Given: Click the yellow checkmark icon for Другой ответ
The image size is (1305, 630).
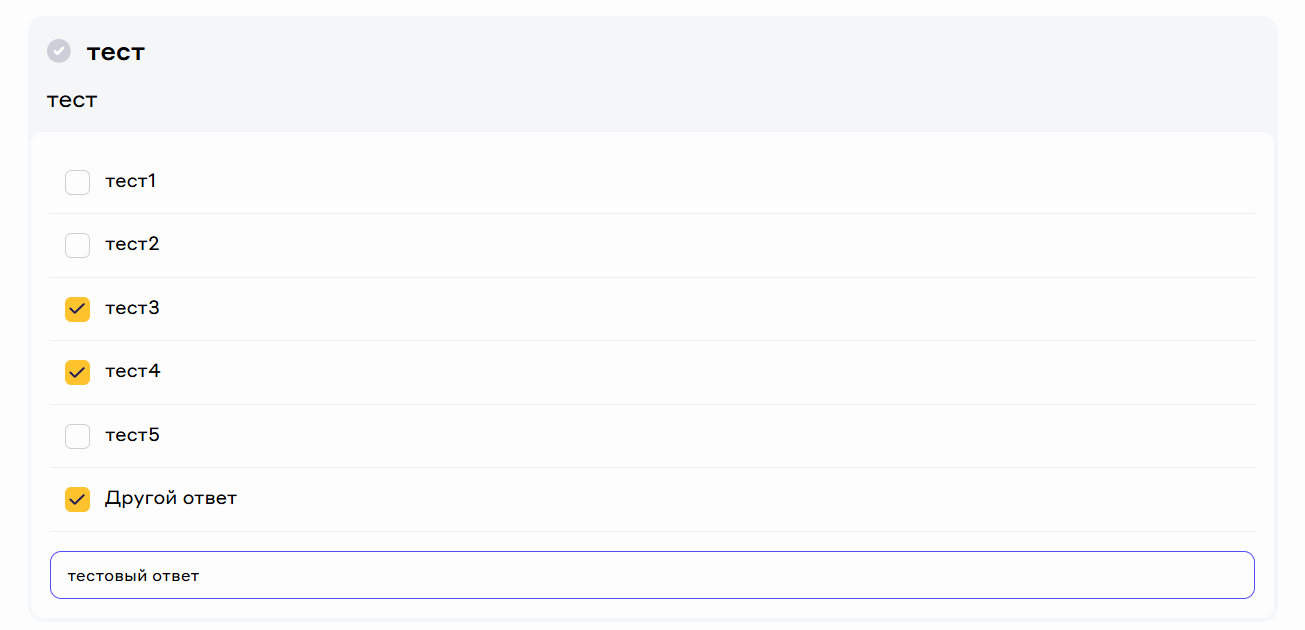Looking at the screenshot, I should [x=78, y=499].
